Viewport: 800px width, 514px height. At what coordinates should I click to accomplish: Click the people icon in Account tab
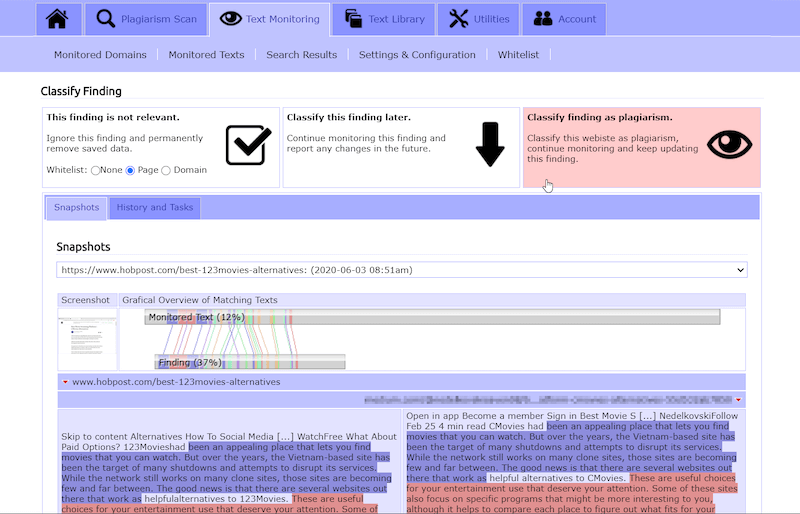pos(543,19)
